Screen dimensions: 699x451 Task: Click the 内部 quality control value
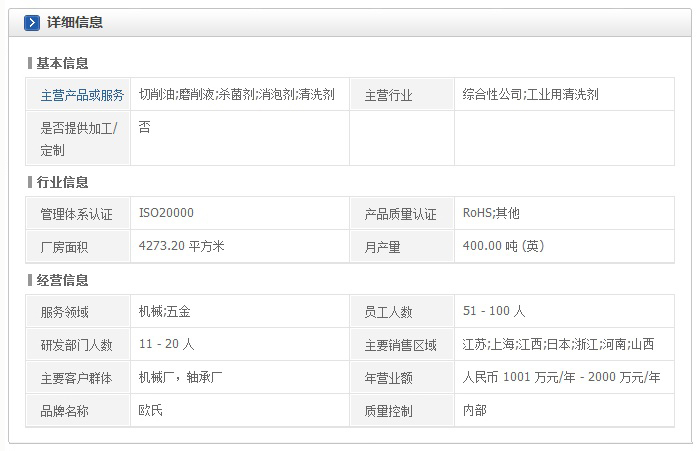pos(475,410)
